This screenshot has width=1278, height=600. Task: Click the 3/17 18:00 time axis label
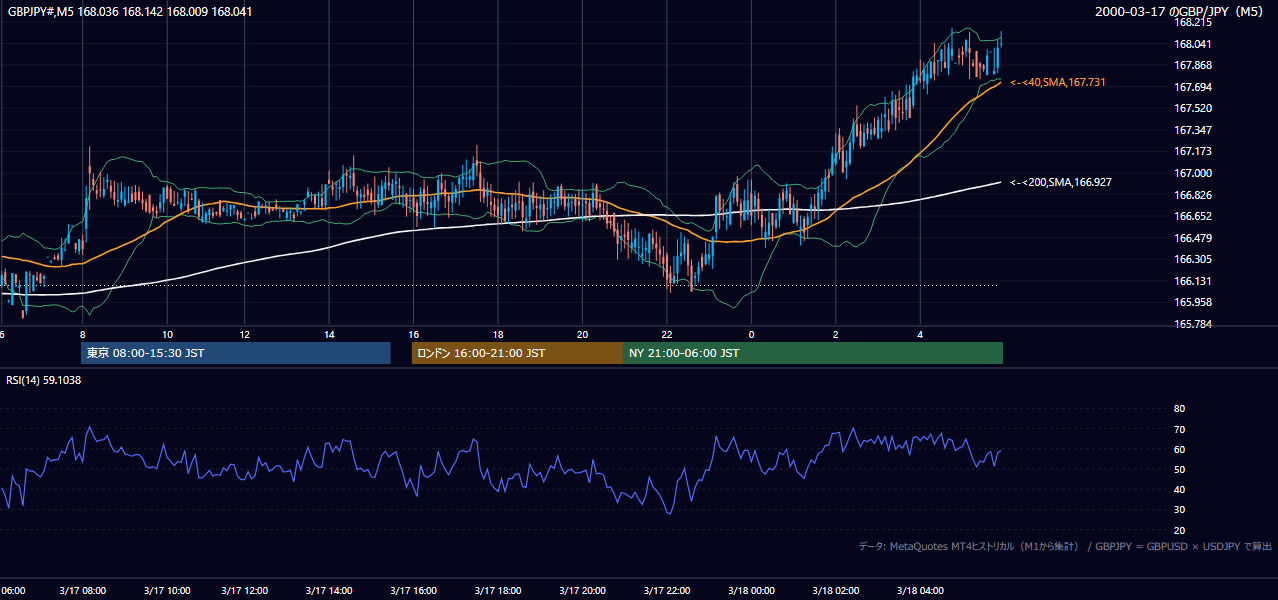pos(498,590)
